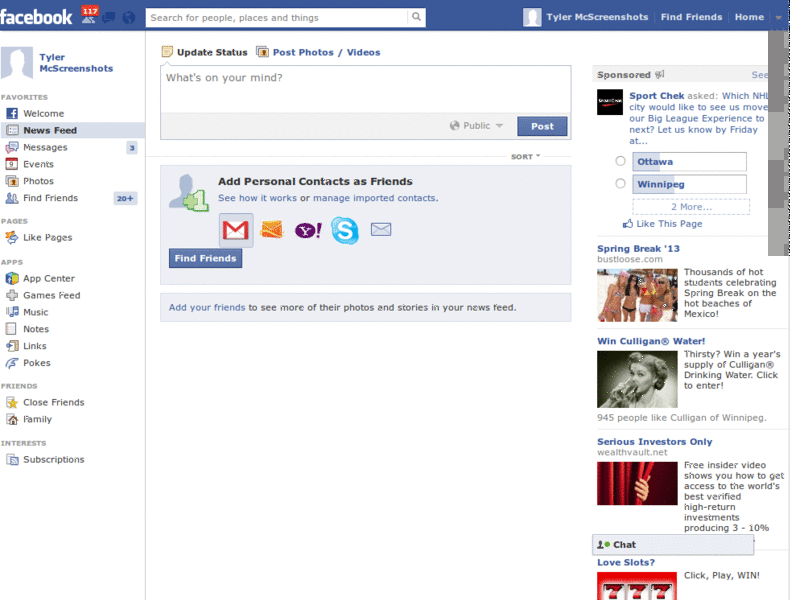Click the Pokes icon

[x=12, y=363]
